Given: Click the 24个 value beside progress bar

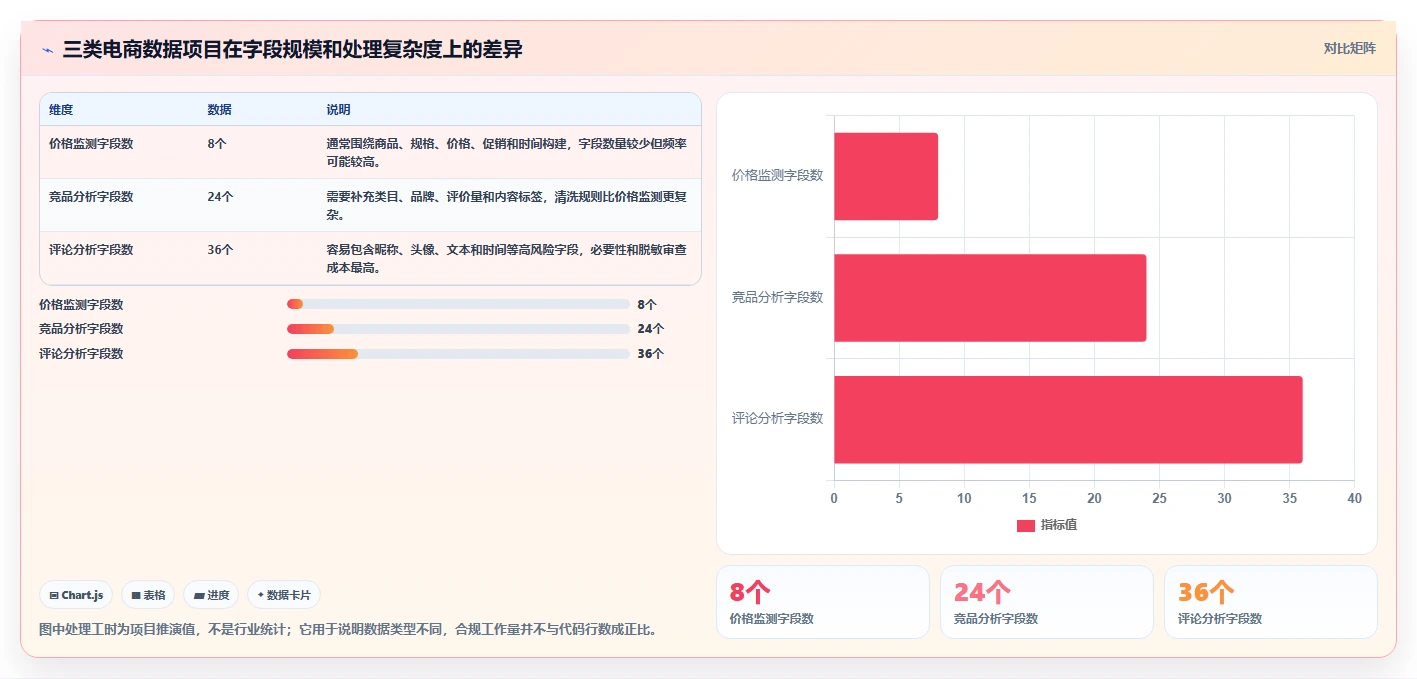Looking at the screenshot, I should pyautogui.click(x=650, y=329).
